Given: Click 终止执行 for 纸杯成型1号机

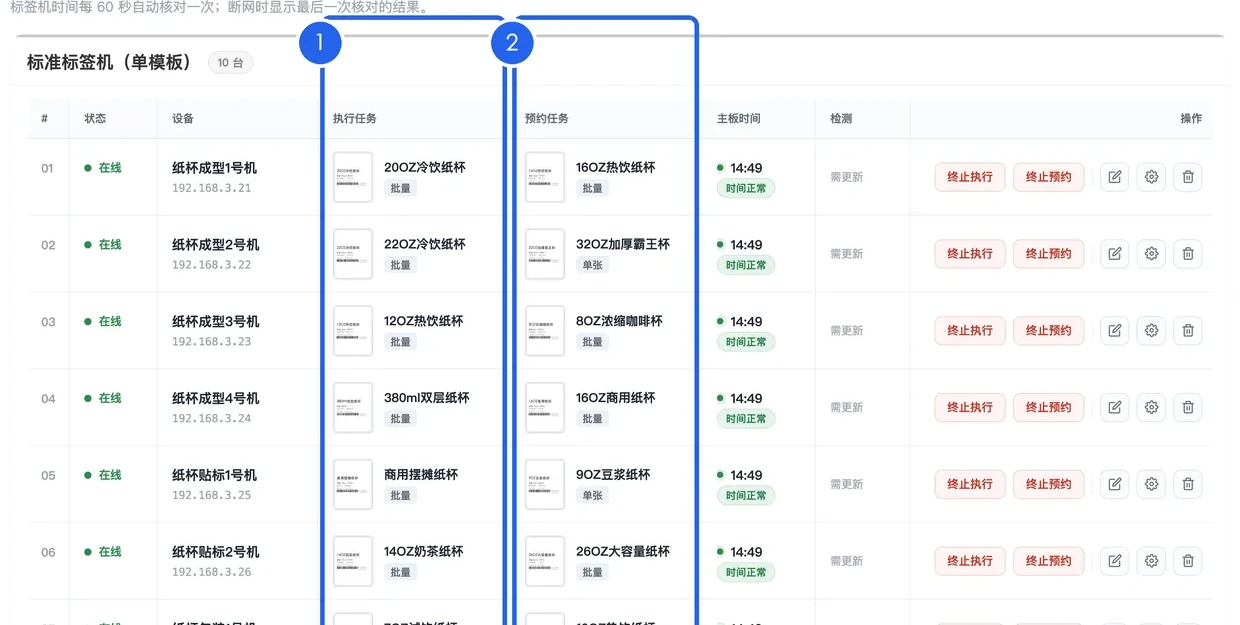Looking at the screenshot, I should 970,177.
